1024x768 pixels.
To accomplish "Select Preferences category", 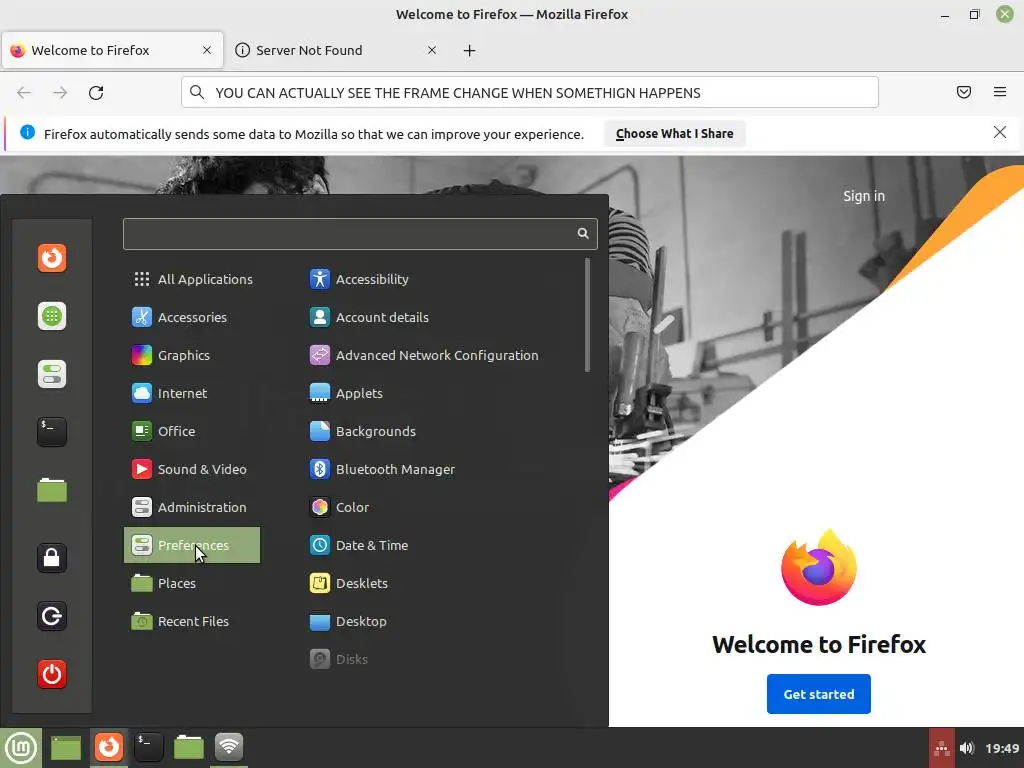I will coord(192,545).
